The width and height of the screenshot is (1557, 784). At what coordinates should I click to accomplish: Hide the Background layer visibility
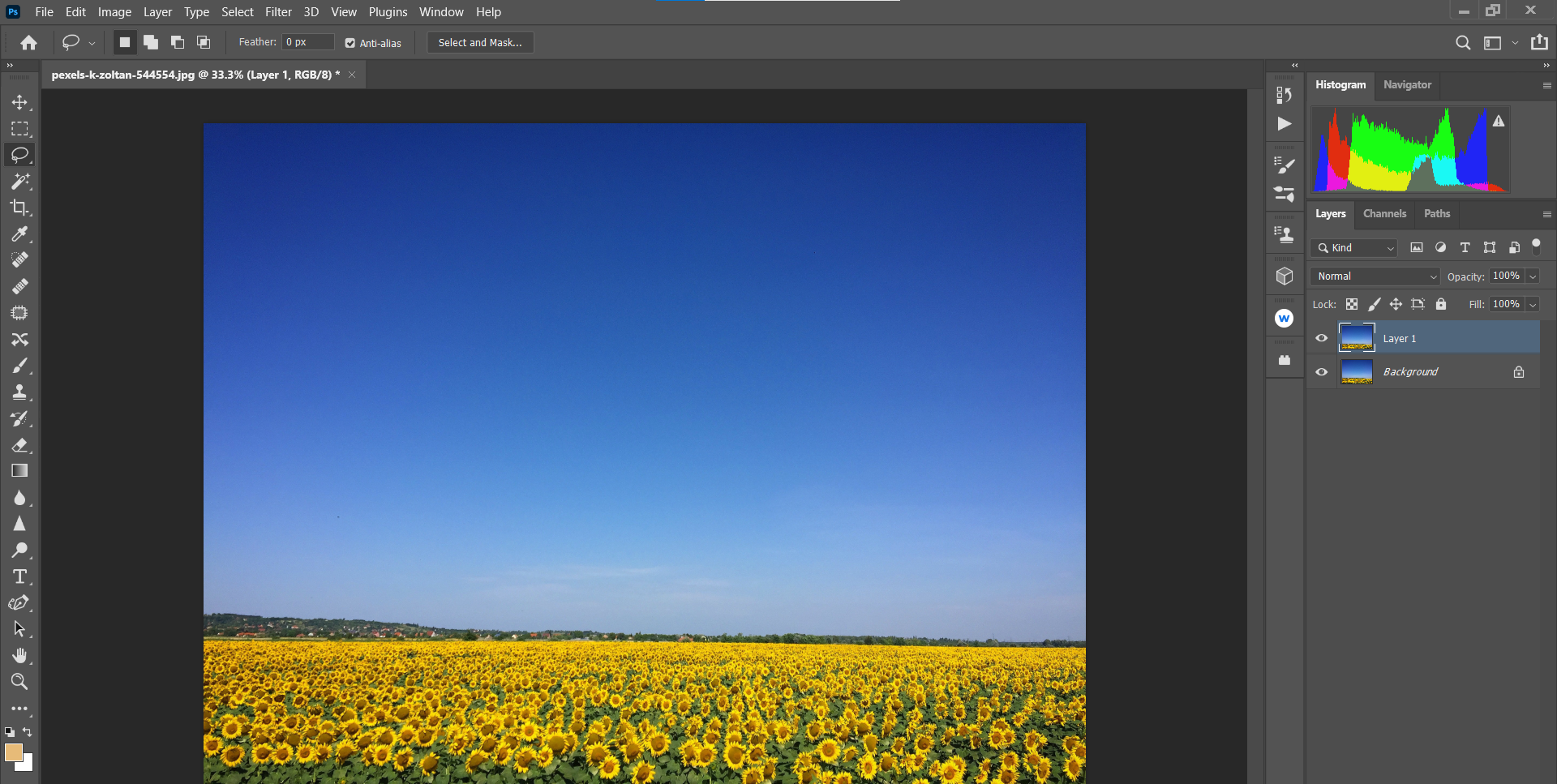[x=1322, y=372]
